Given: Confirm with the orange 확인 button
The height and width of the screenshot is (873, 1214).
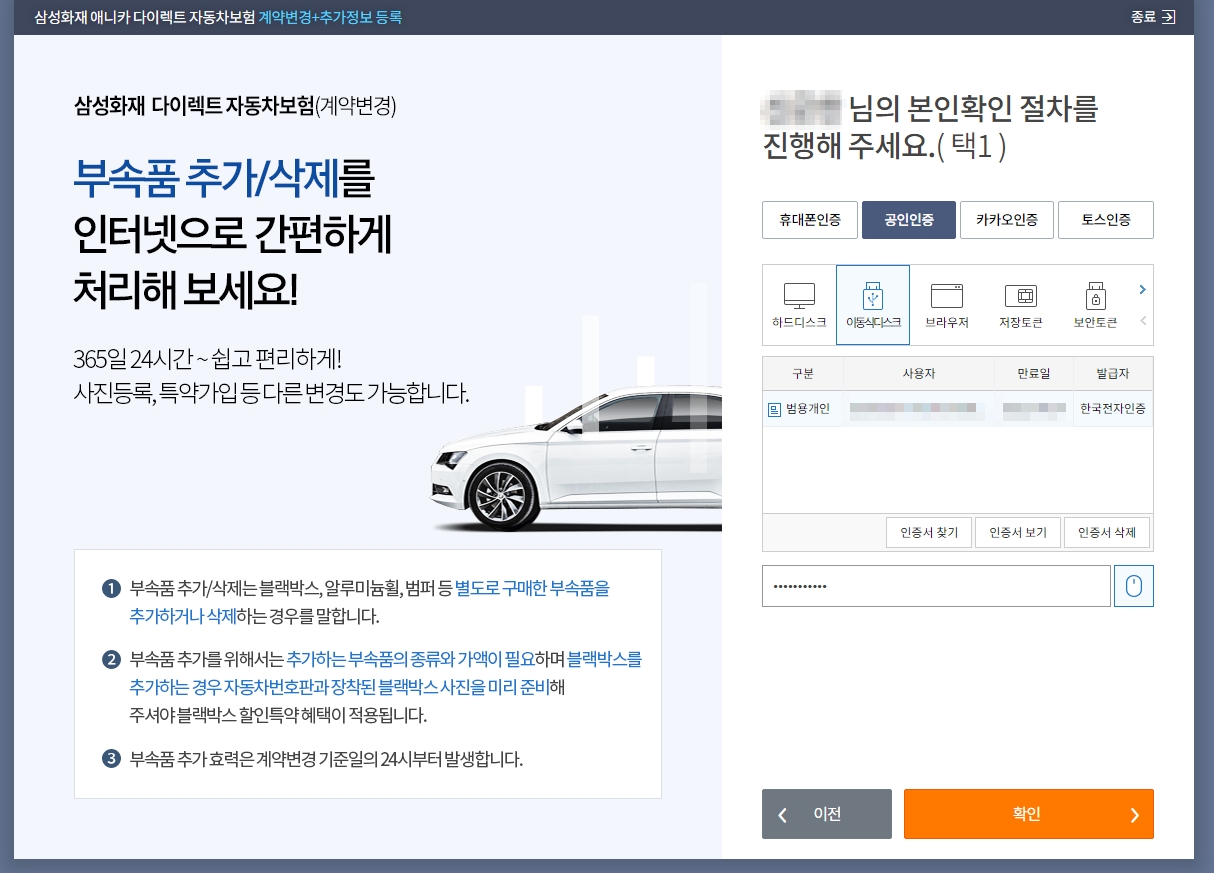Looking at the screenshot, I should (1029, 814).
